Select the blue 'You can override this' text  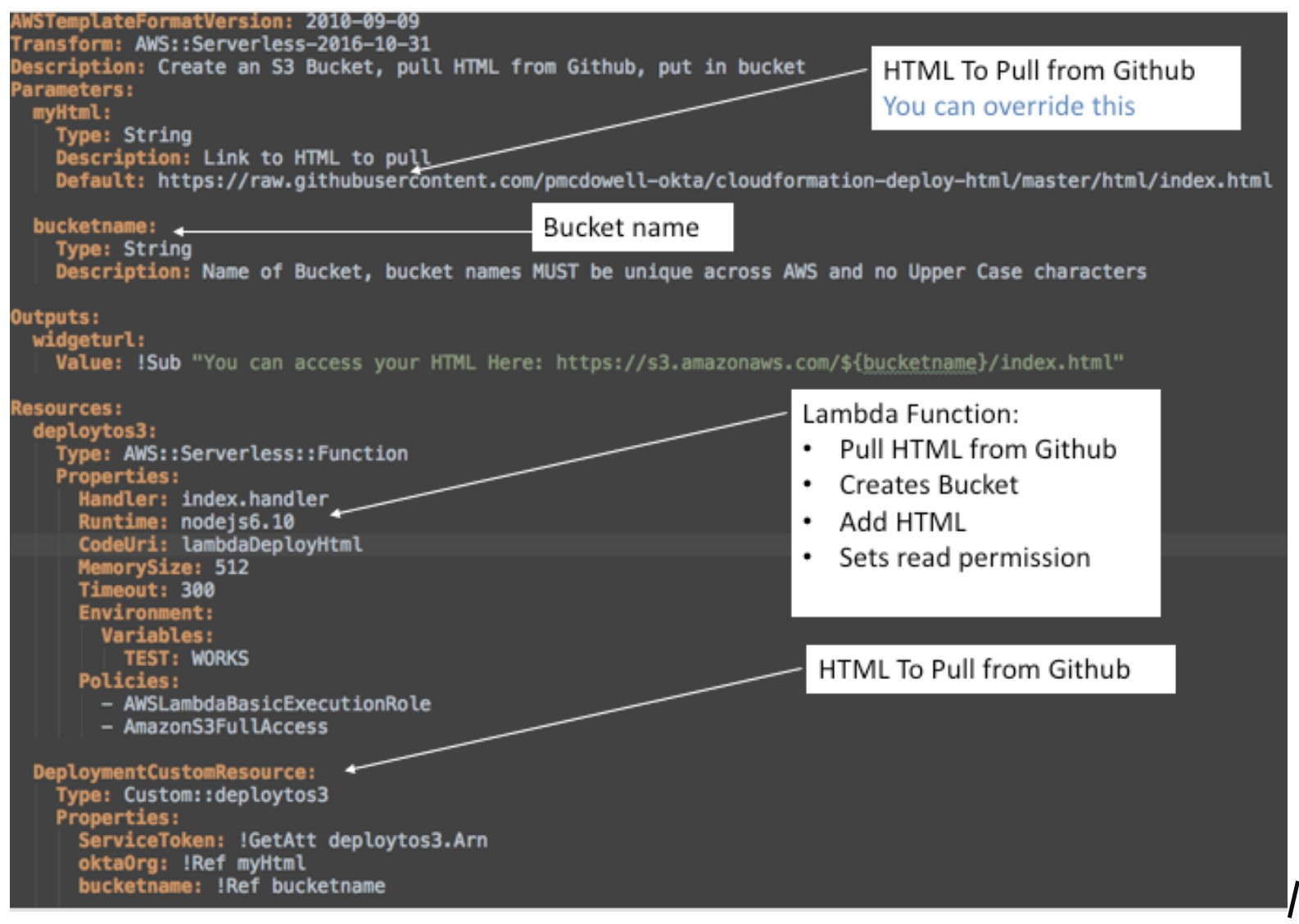coord(1008,106)
